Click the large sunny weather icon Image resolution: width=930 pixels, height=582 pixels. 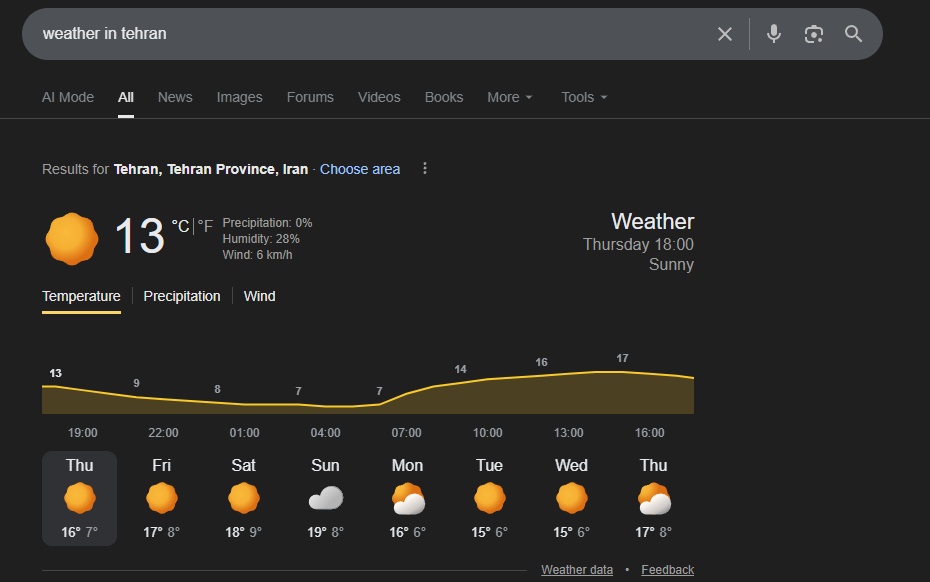pos(72,238)
